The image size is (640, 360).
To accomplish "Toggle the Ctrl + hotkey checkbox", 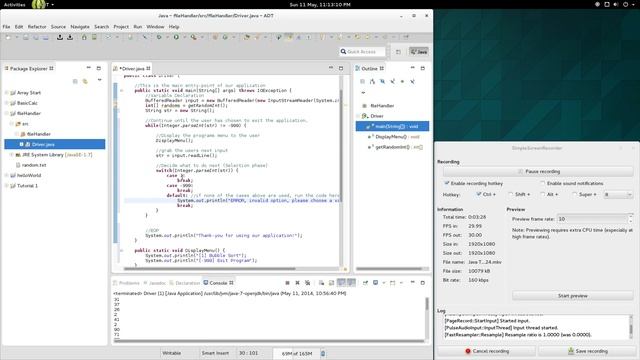I will click(x=478, y=194).
